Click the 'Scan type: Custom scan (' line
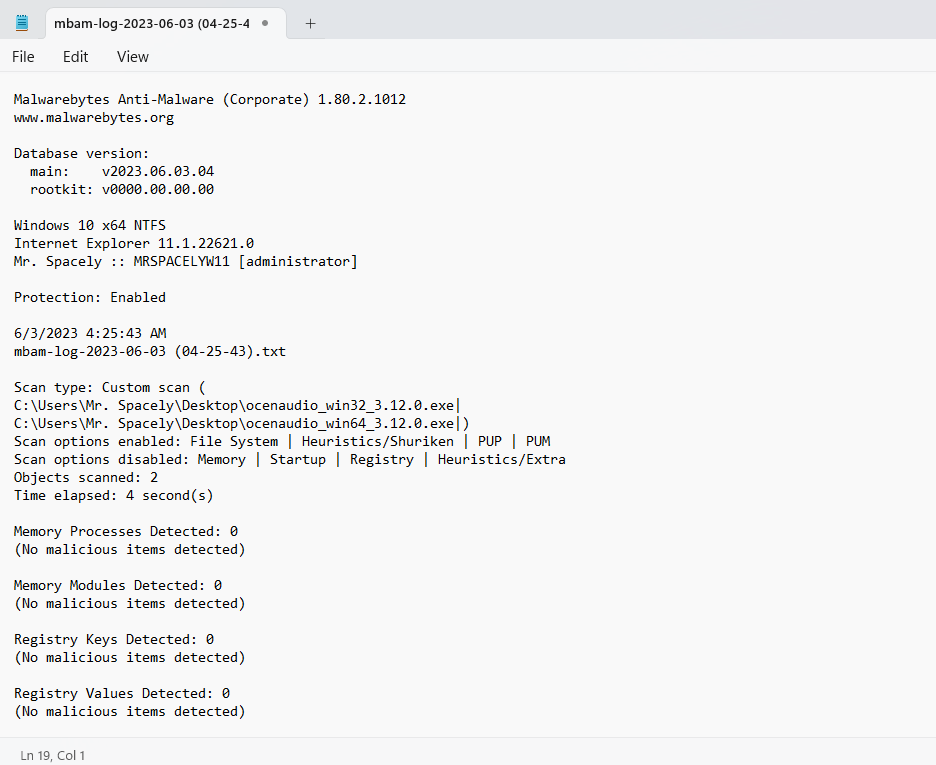 (x=109, y=387)
